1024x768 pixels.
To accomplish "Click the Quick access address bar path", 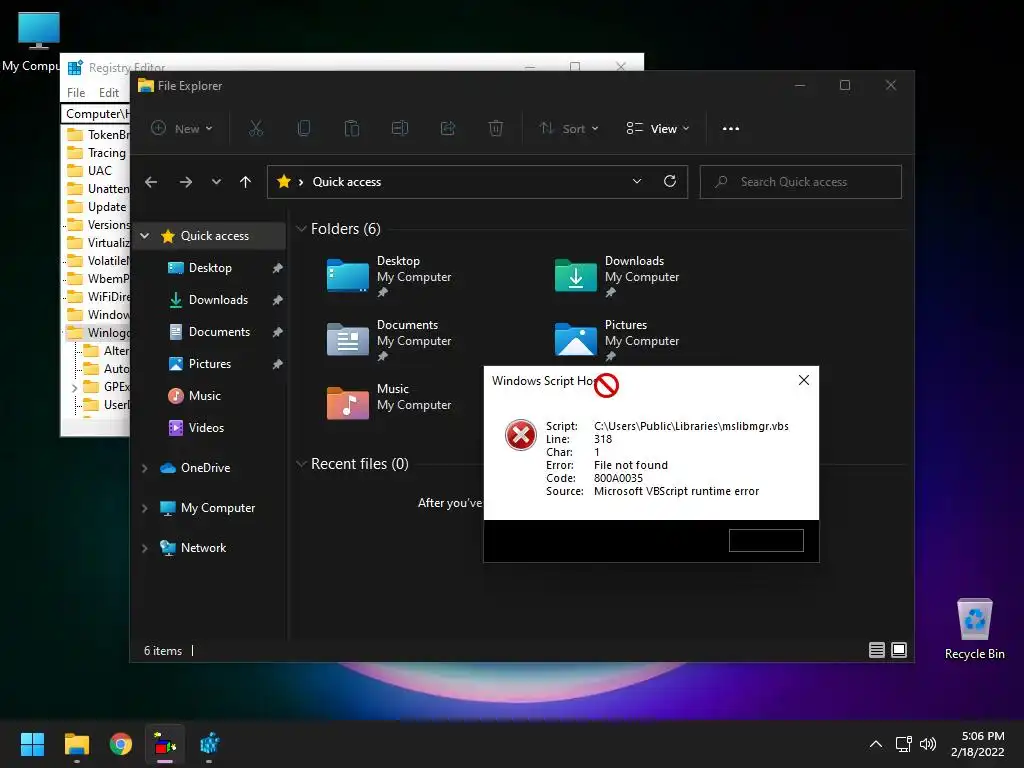I will [347, 182].
